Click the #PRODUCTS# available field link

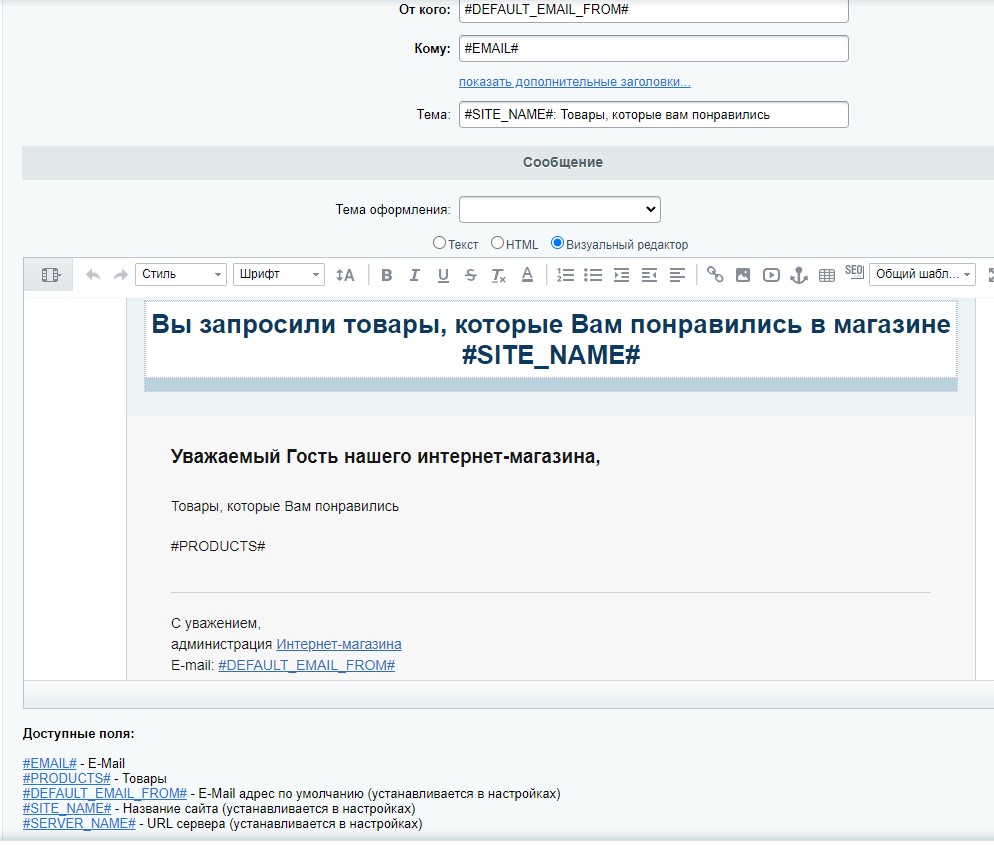pos(66,778)
